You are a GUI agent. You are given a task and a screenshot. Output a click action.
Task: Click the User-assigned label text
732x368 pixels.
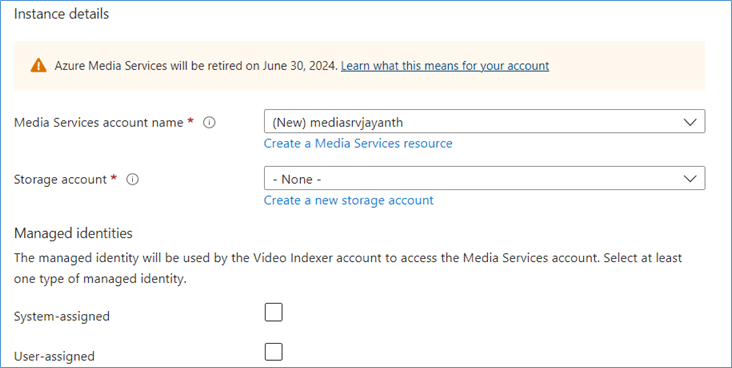coord(54,356)
